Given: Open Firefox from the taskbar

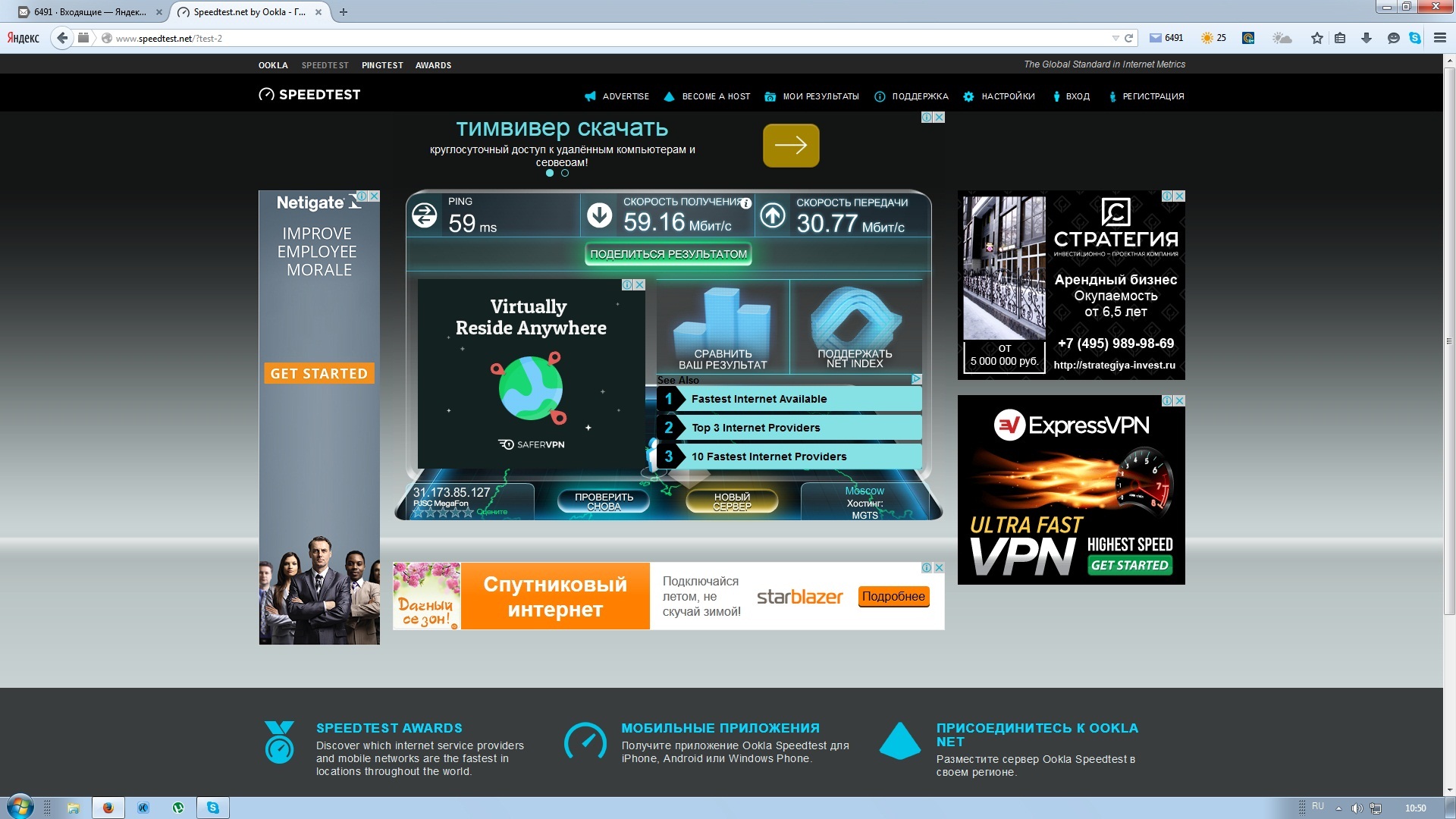Looking at the screenshot, I should [108, 808].
